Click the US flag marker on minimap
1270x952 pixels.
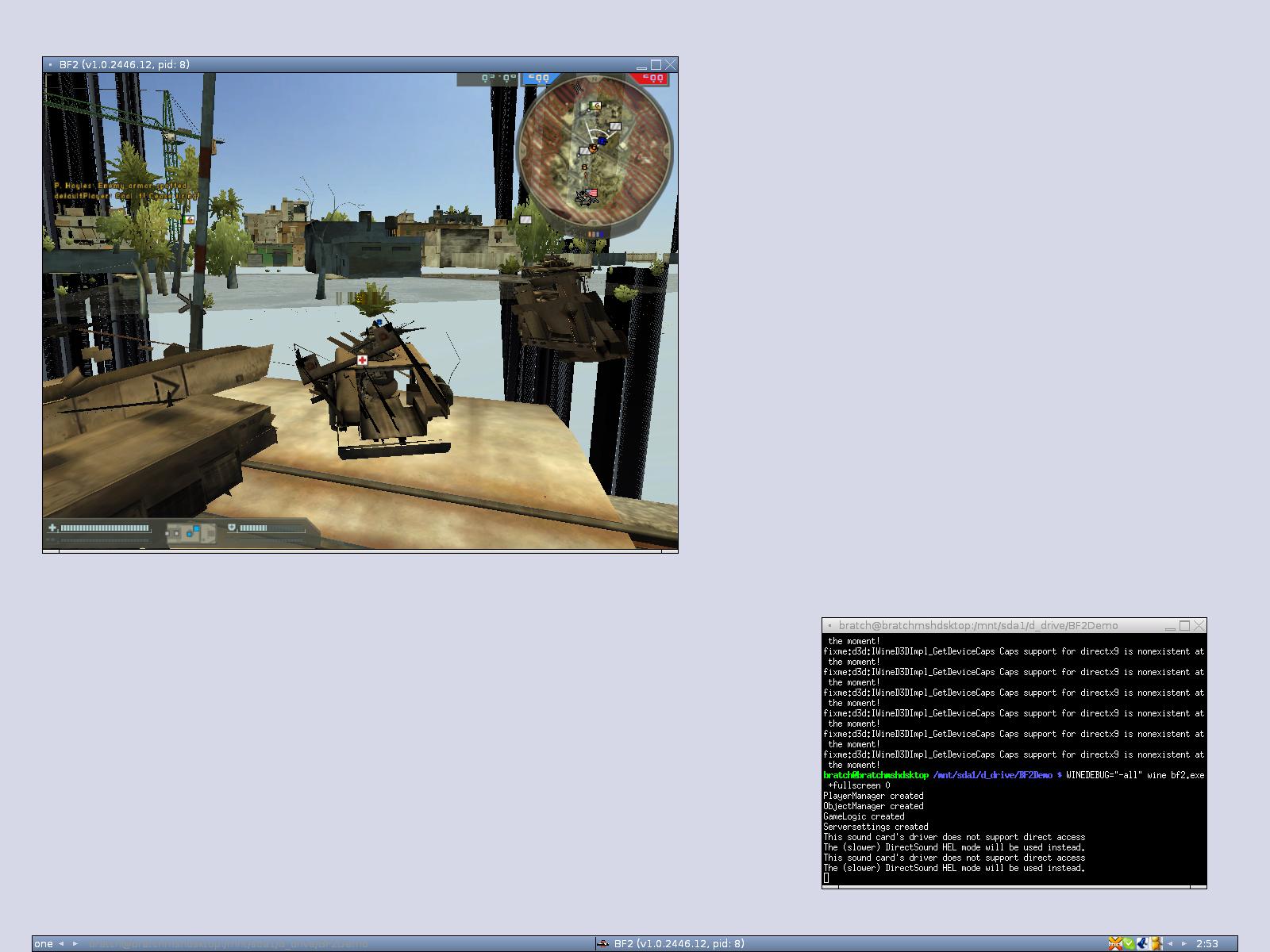591,193
